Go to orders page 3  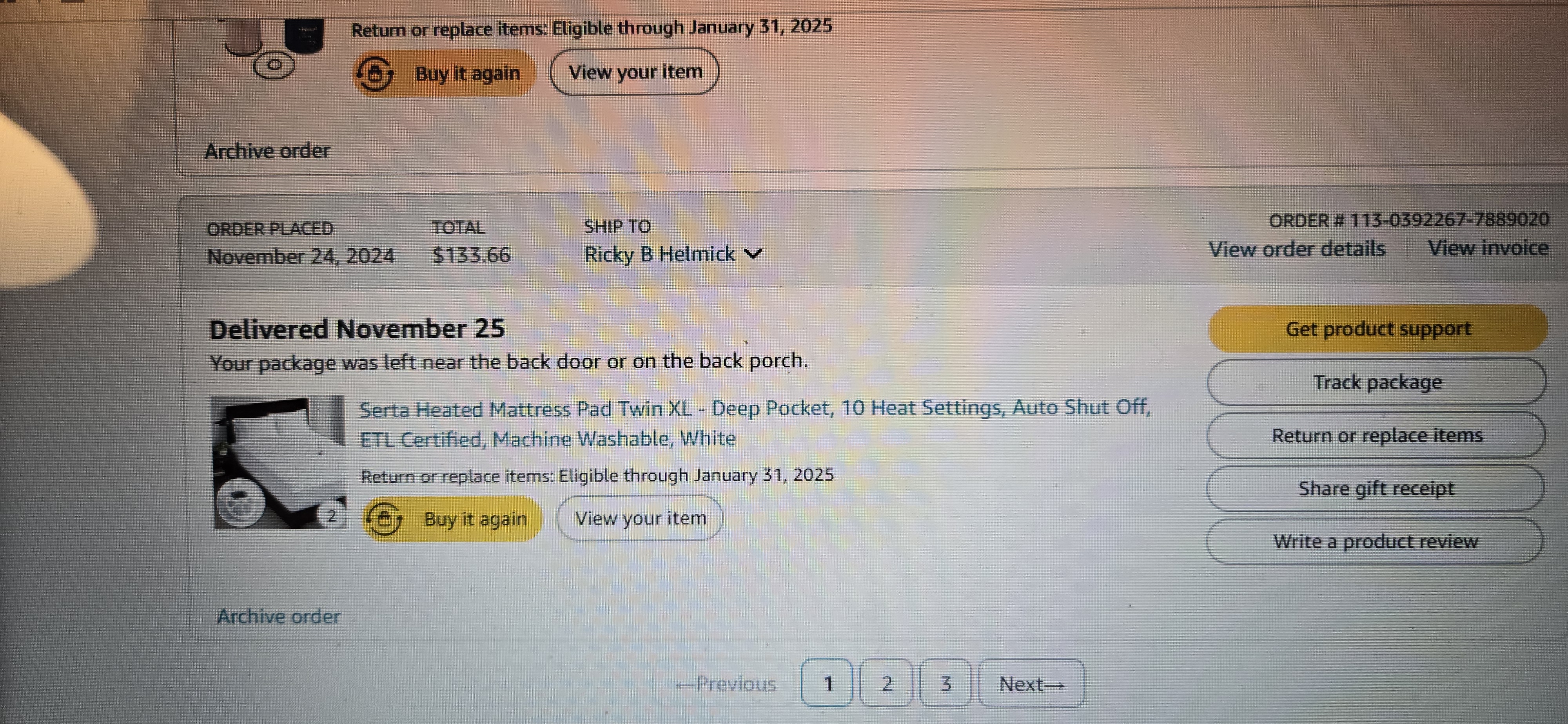coord(945,683)
